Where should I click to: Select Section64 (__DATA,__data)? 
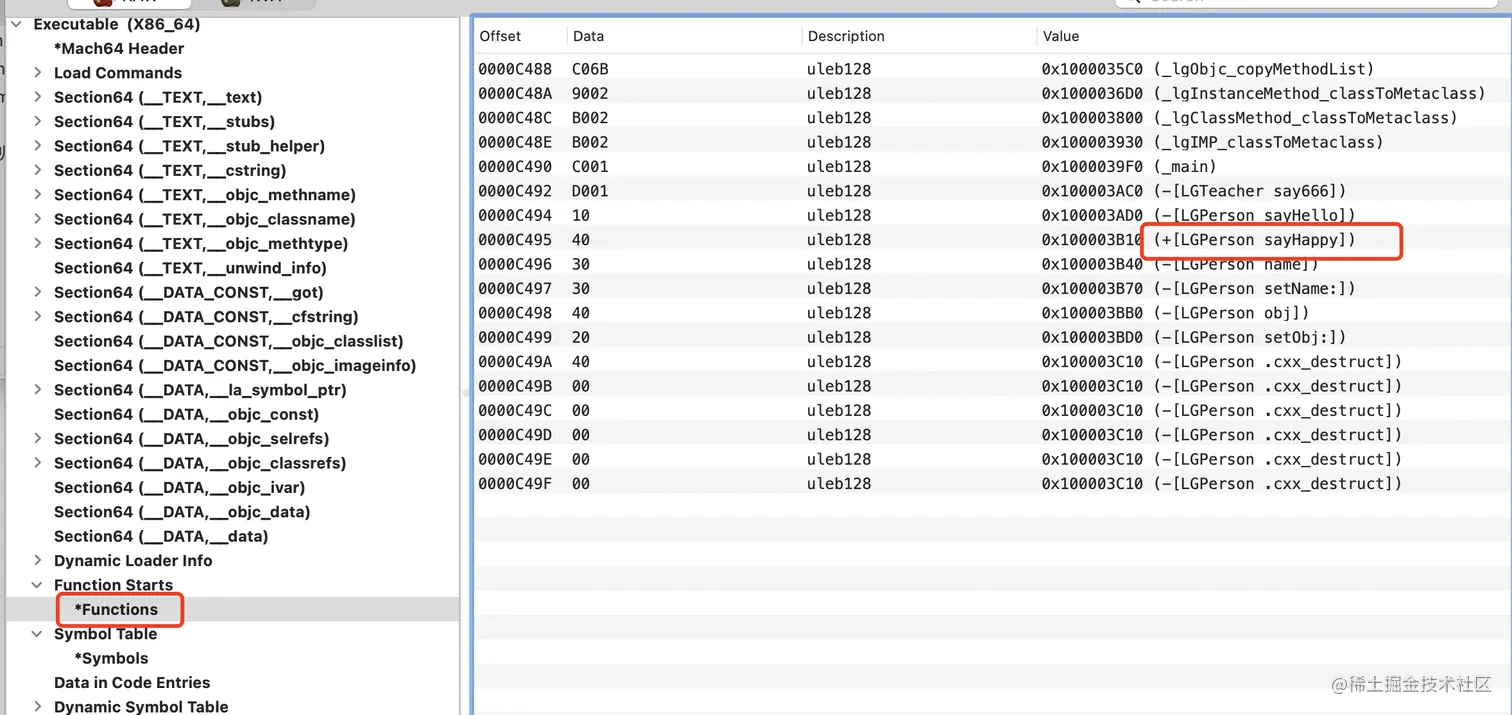click(x=161, y=536)
